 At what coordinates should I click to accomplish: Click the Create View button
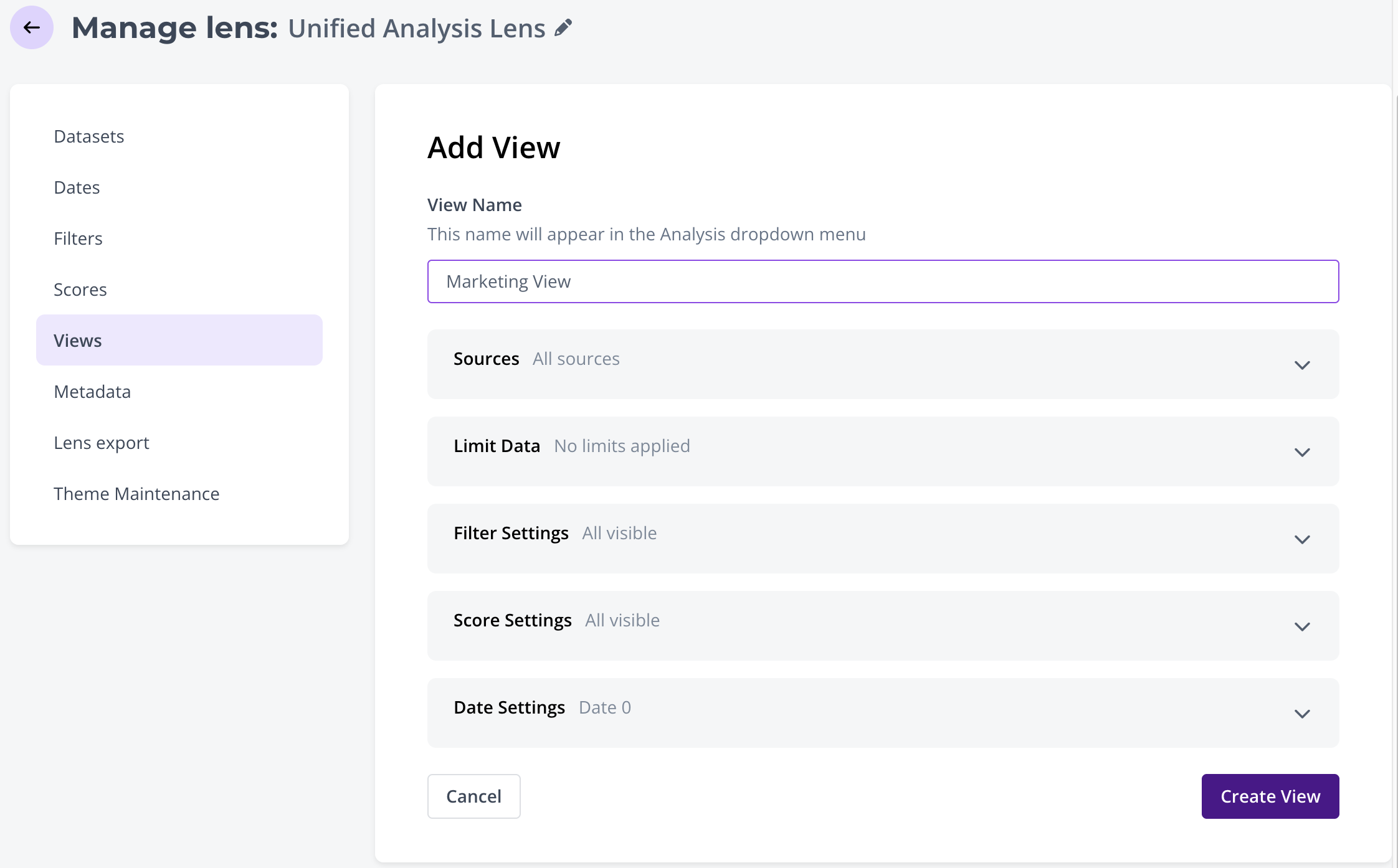click(x=1270, y=796)
